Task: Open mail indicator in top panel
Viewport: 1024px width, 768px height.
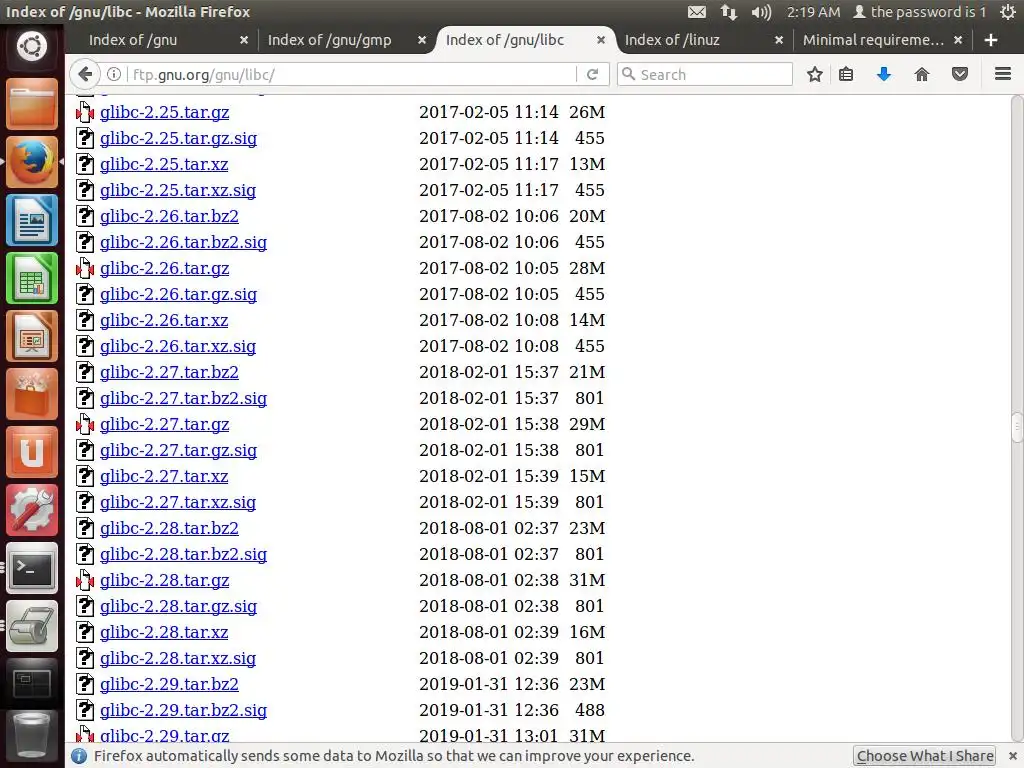Action: 697,12
